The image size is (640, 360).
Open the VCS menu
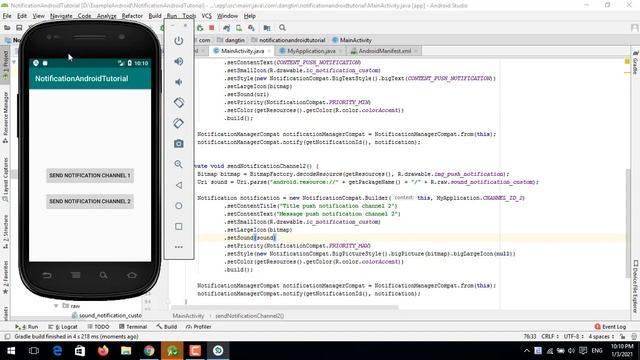click(x=207, y=16)
